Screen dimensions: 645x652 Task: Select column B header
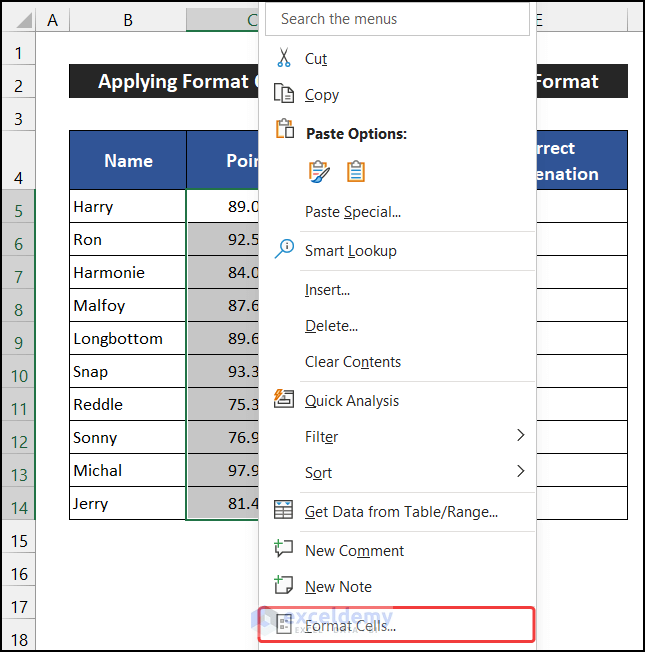pyautogui.click(x=128, y=19)
